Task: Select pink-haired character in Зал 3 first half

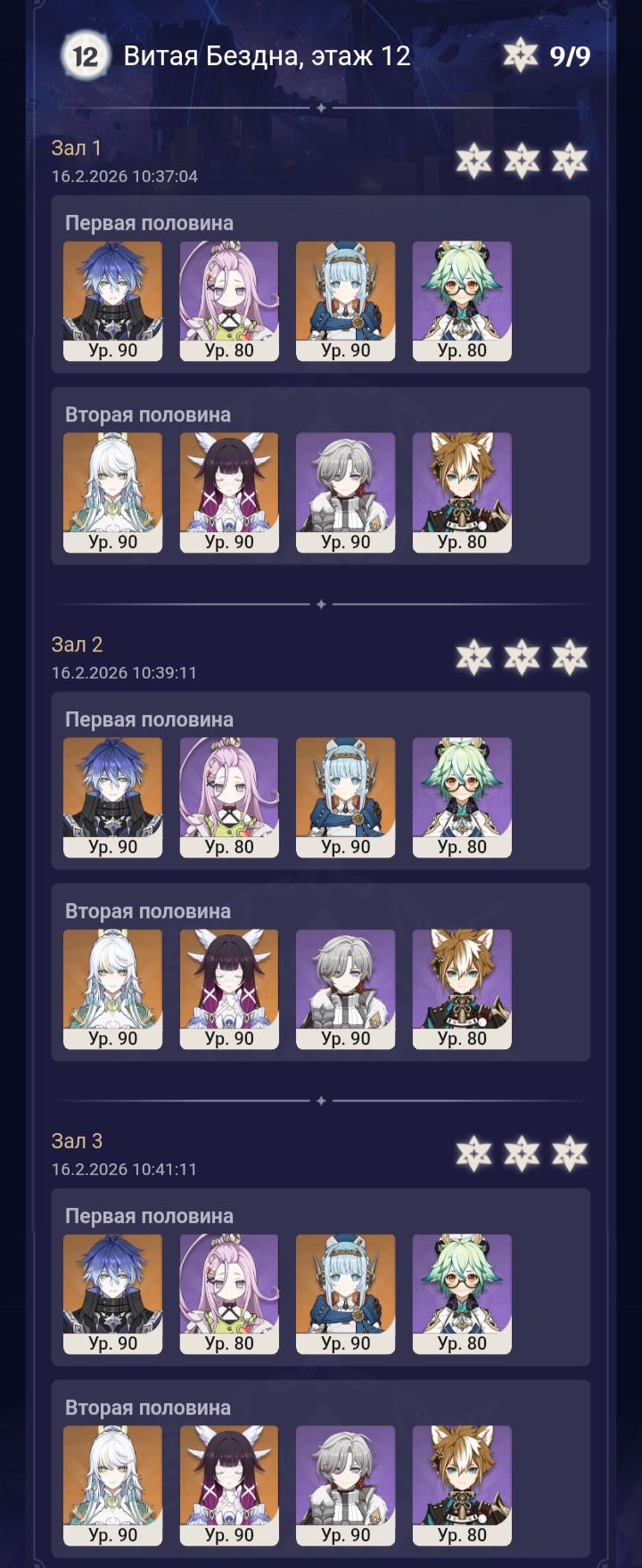Action: point(229,1294)
